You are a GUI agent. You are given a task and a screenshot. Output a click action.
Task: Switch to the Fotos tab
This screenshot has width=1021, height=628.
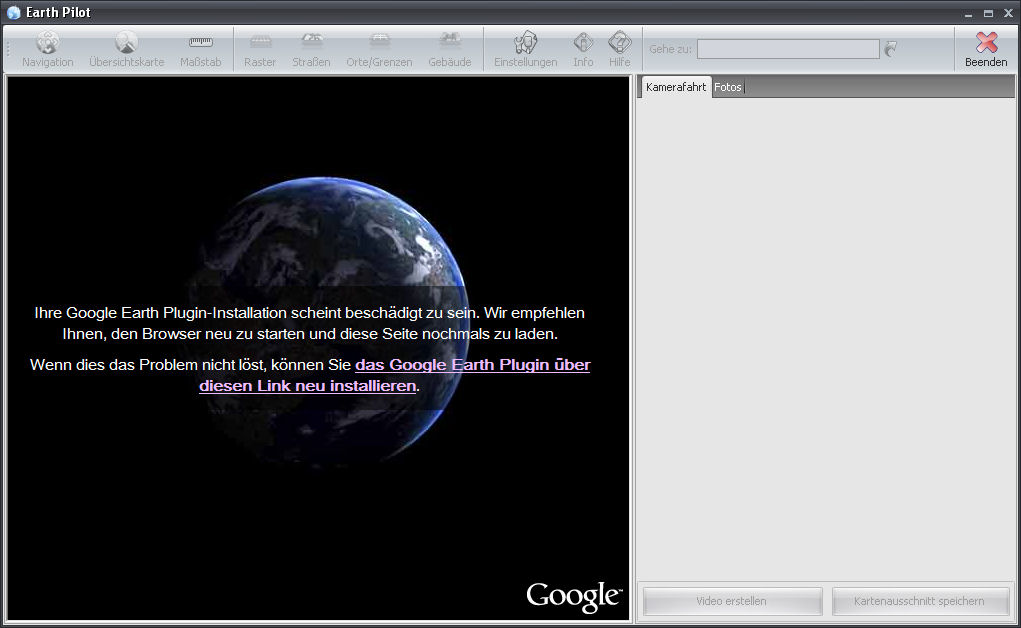click(728, 87)
